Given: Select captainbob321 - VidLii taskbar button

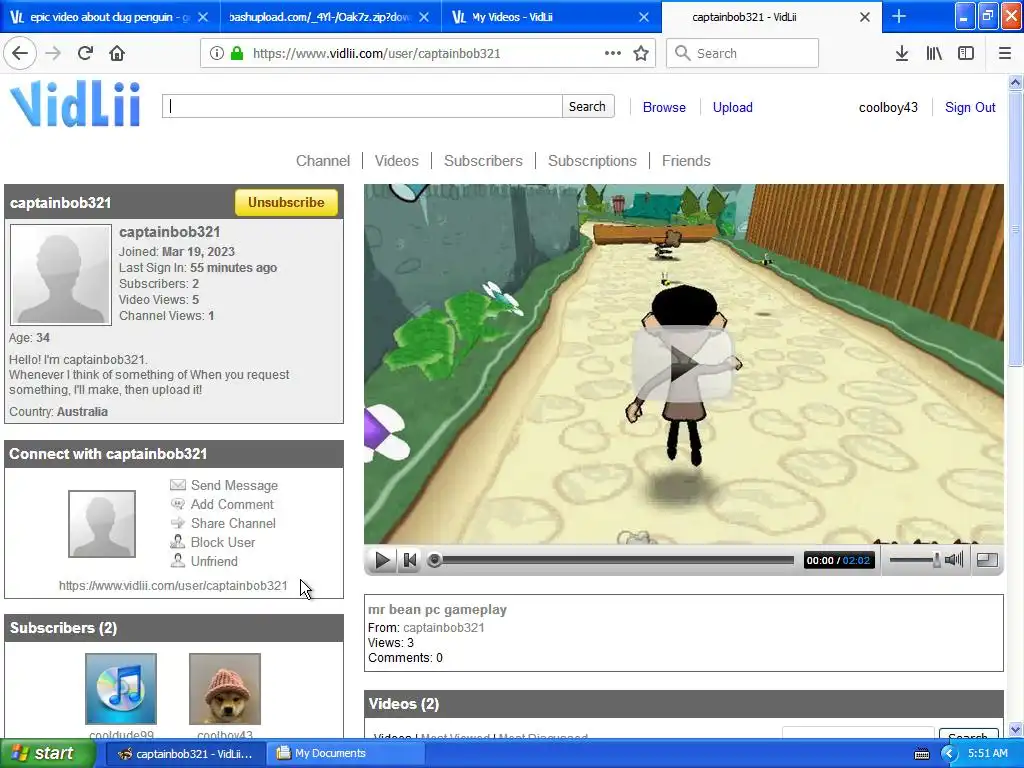Looking at the screenshot, I should tap(186, 753).
